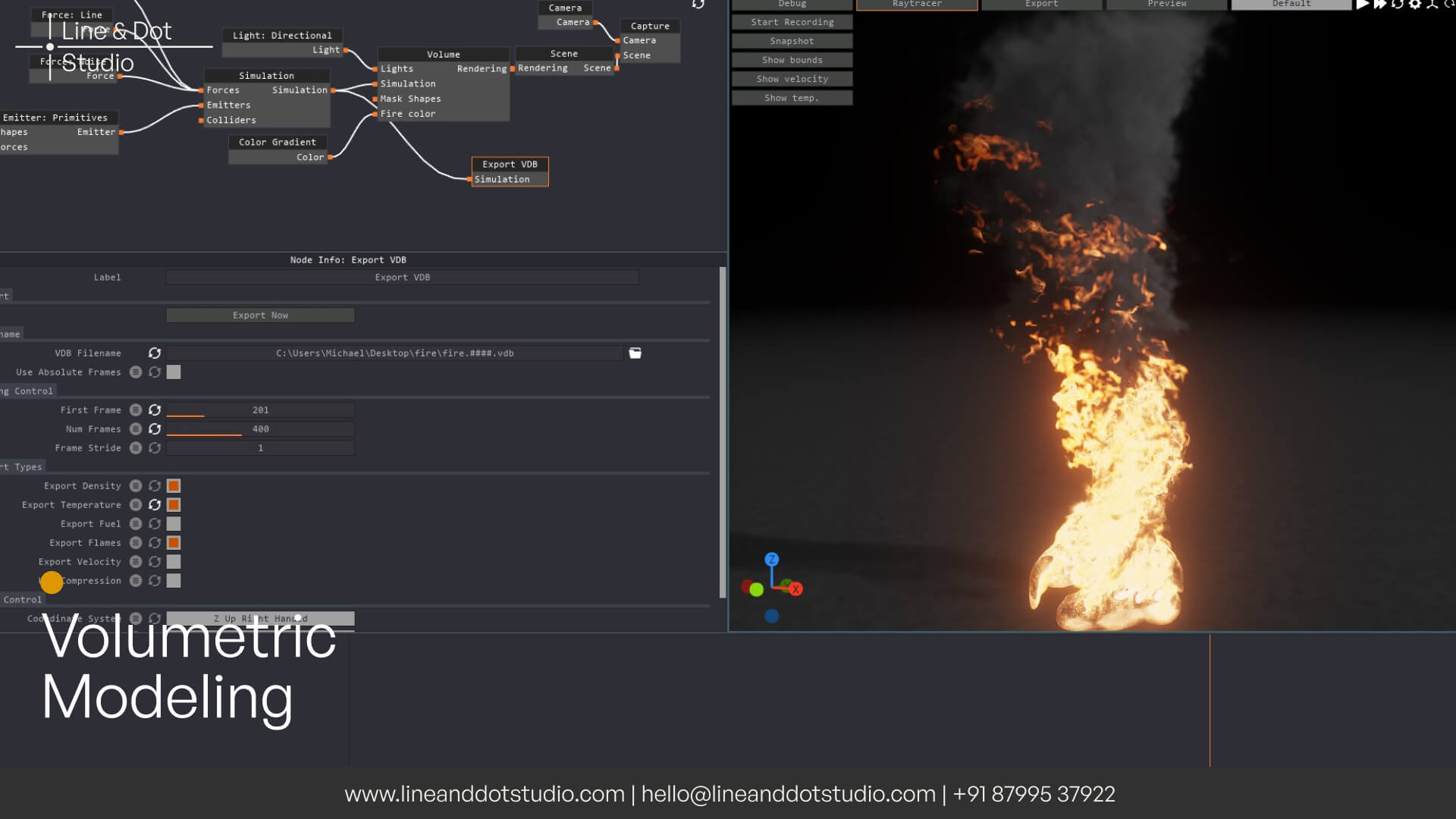Disable the Export Density checkbox
Image resolution: width=1456 pixels, height=819 pixels.
174,486
